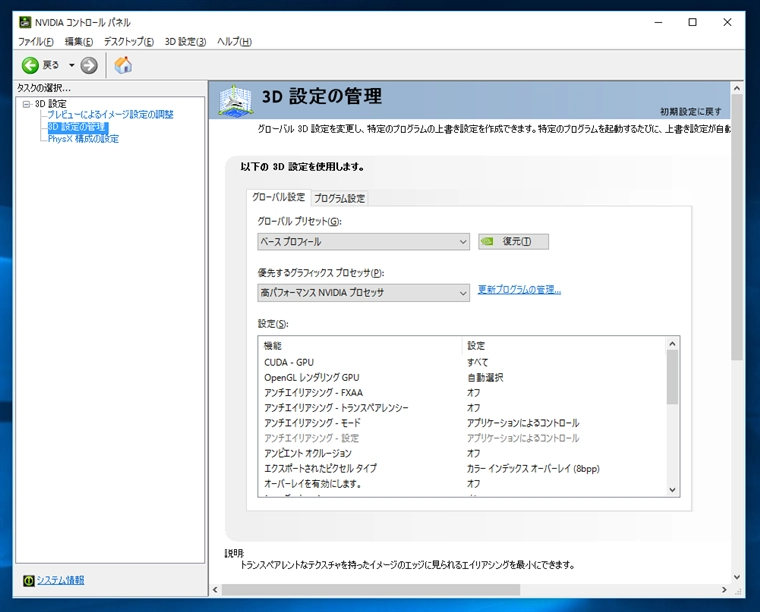Open the 更新プログラムの管理 link
This screenshot has height=612, width=760.
click(519, 290)
